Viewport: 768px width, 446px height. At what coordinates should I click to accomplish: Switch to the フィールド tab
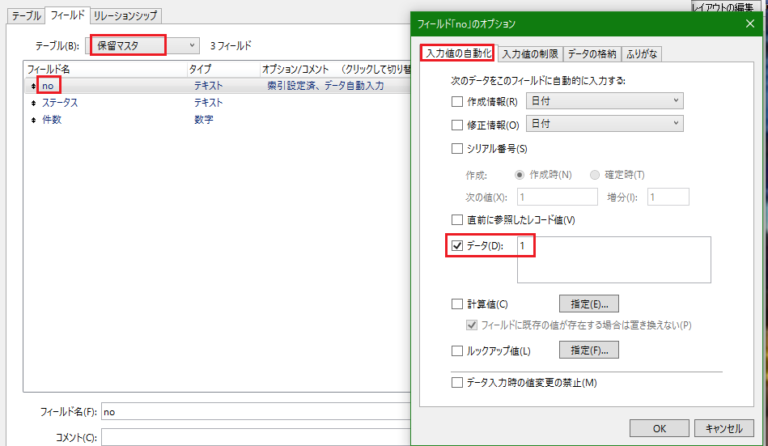[68, 15]
